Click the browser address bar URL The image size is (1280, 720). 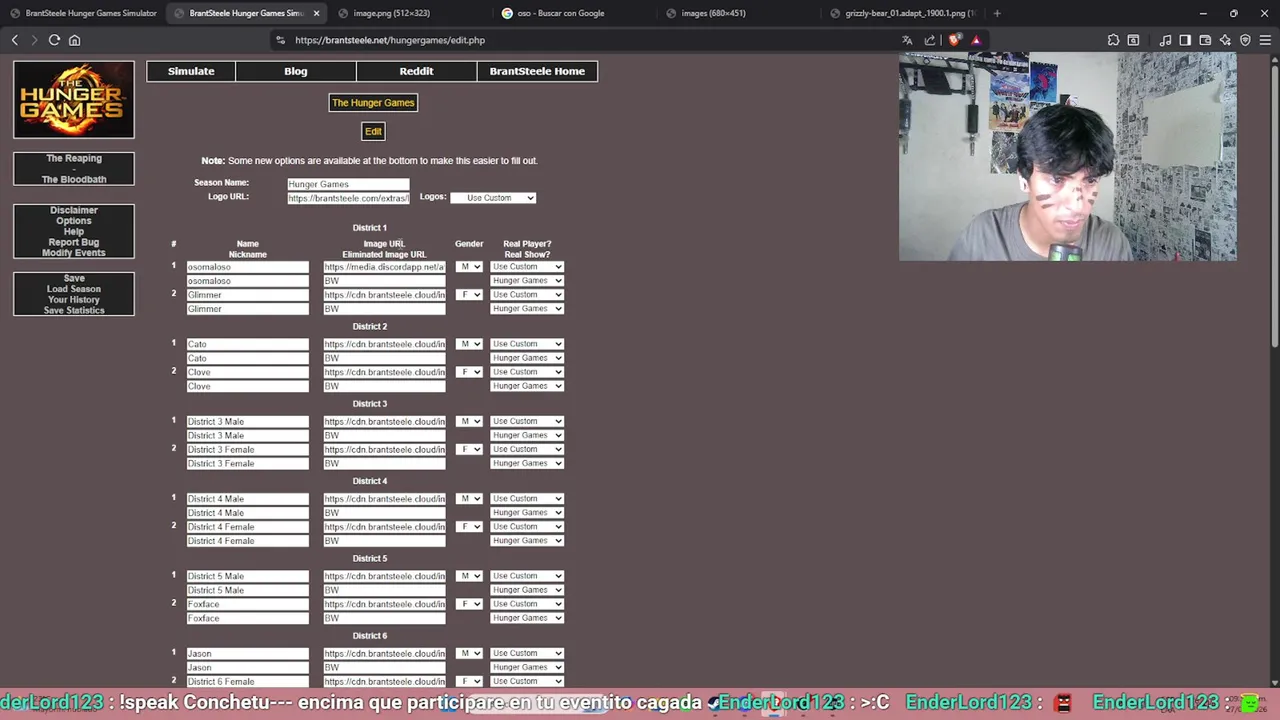[x=390, y=40]
